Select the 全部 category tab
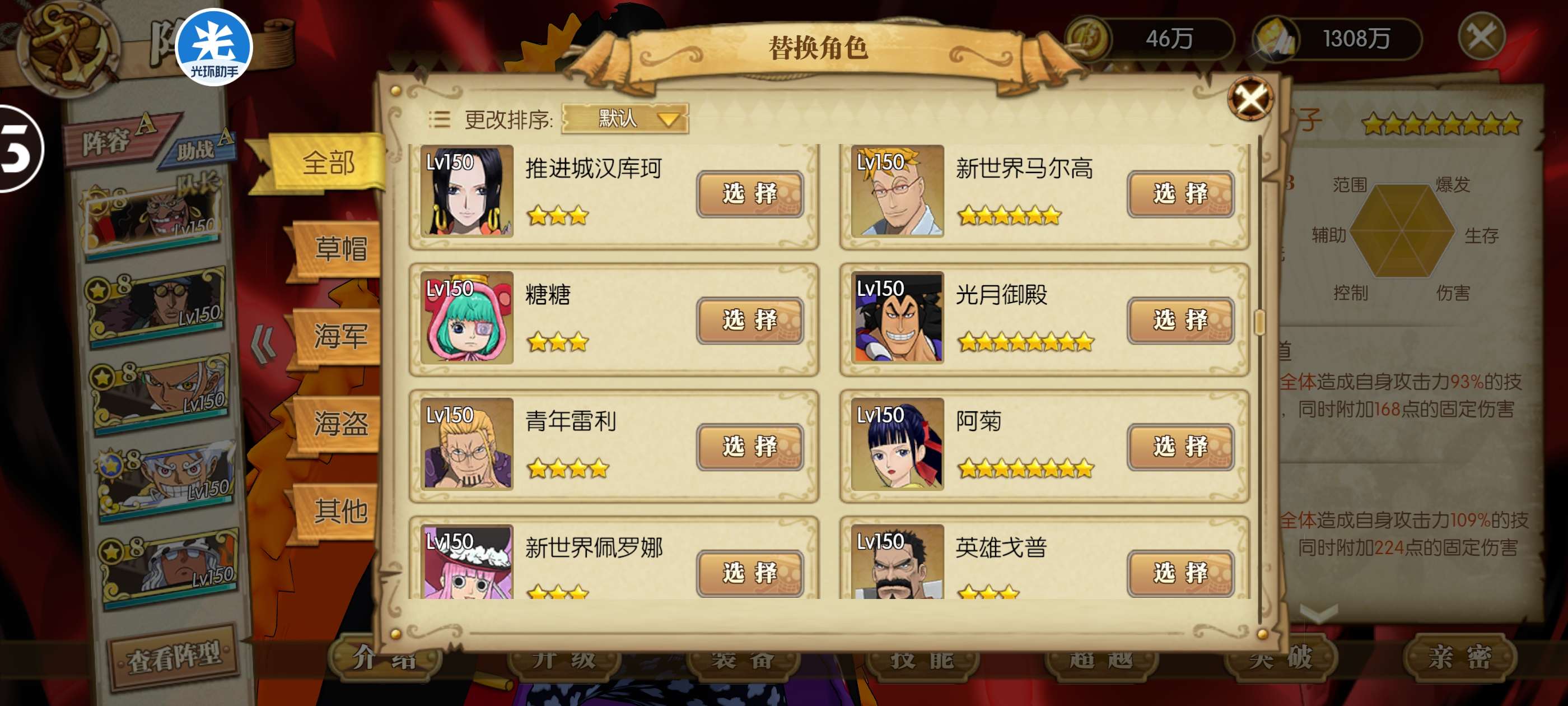The height and width of the screenshot is (706, 1568). point(329,163)
